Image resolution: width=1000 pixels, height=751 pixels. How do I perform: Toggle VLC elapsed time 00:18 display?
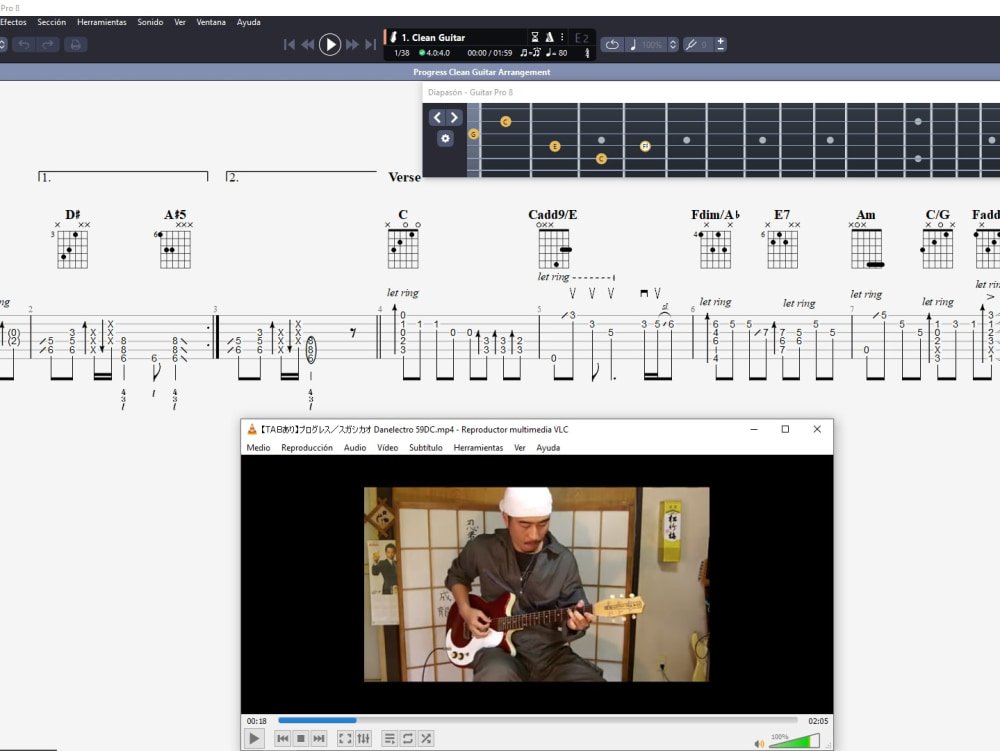tap(257, 721)
